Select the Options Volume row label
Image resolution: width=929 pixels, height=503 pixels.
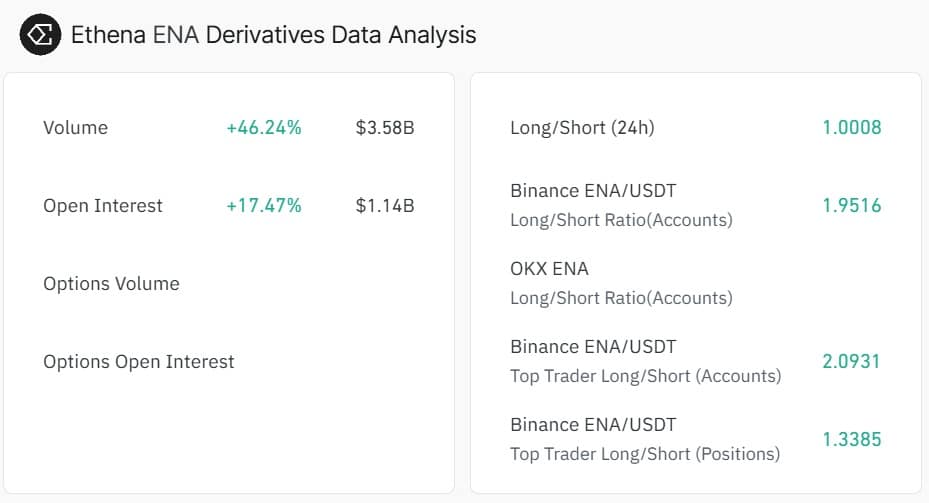coord(111,284)
